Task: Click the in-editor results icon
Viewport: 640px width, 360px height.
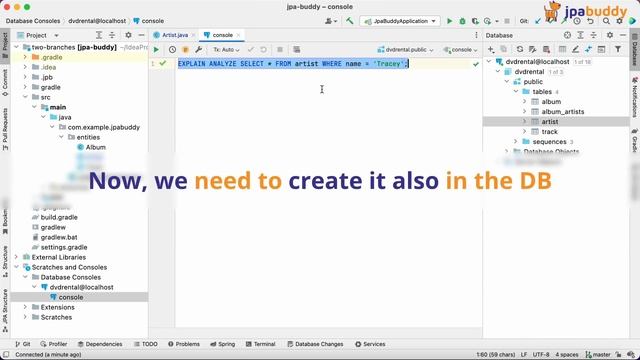Action: pyautogui.click(x=297, y=50)
